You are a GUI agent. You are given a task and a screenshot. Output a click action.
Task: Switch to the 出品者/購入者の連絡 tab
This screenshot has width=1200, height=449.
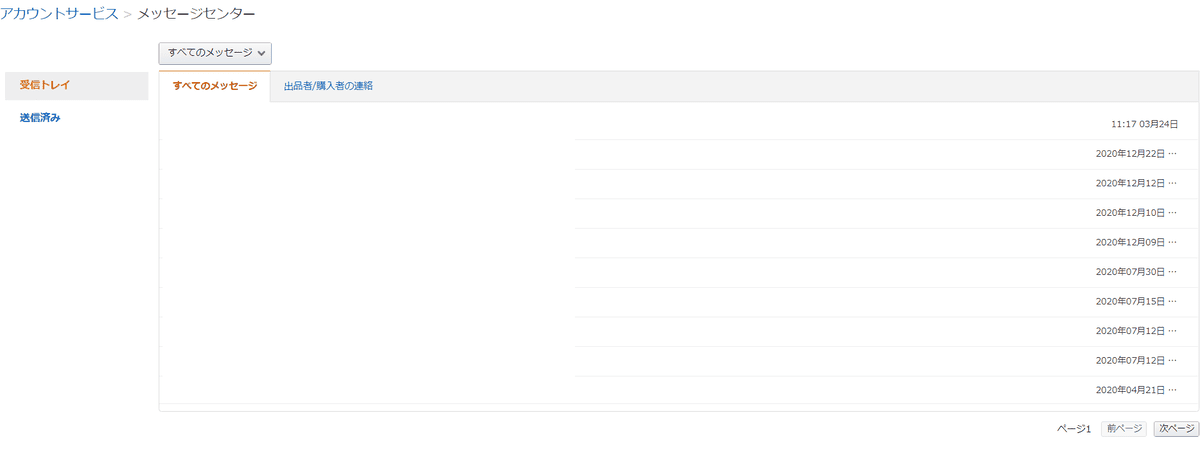(x=328, y=86)
